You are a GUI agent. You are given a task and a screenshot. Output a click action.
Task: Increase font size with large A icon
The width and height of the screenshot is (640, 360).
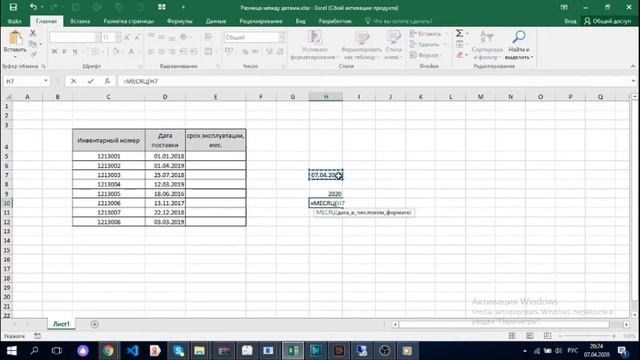click(x=127, y=37)
